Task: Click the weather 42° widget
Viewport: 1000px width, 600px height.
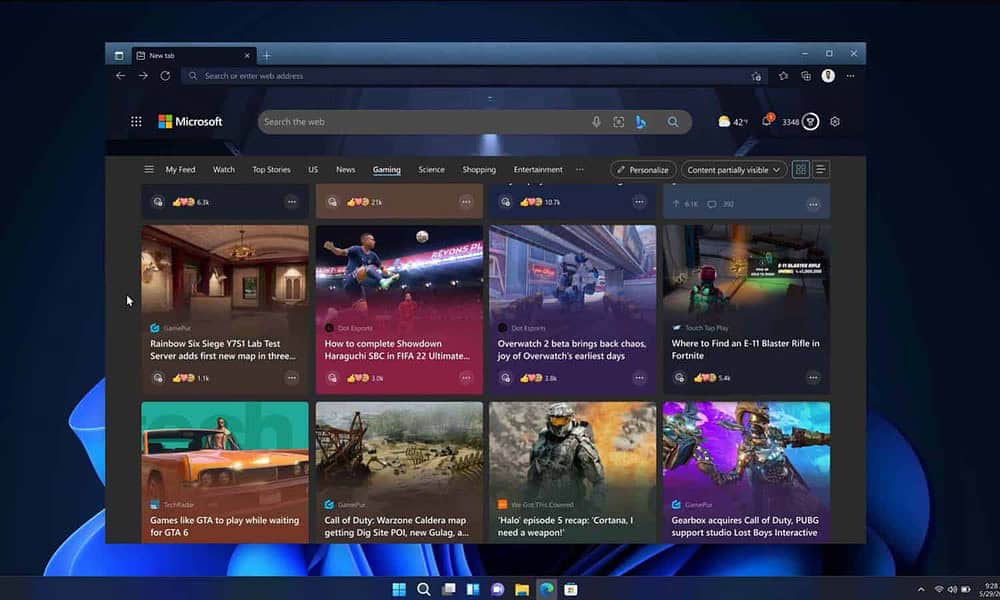Action: coord(732,121)
